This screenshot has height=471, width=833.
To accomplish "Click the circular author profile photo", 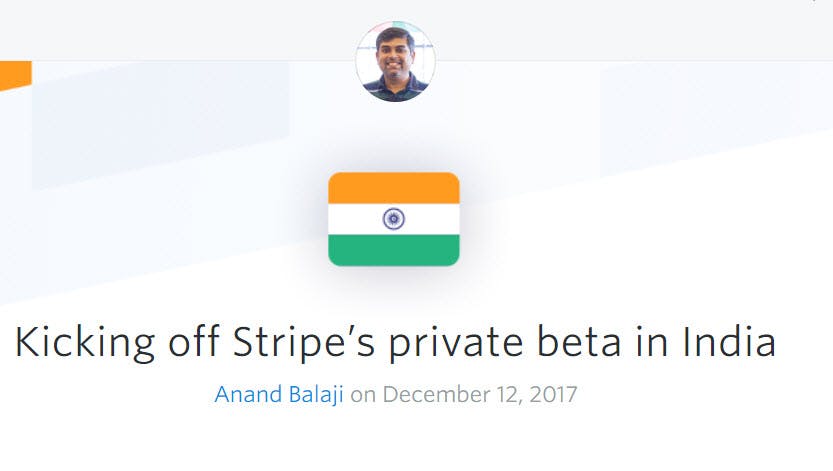I will pyautogui.click(x=395, y=61).
